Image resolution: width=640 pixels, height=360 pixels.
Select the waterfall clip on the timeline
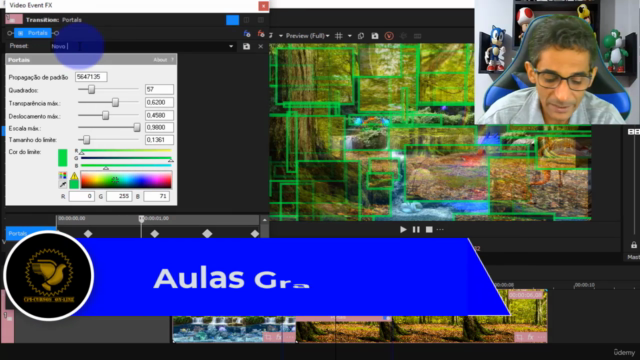pos(234,329)
